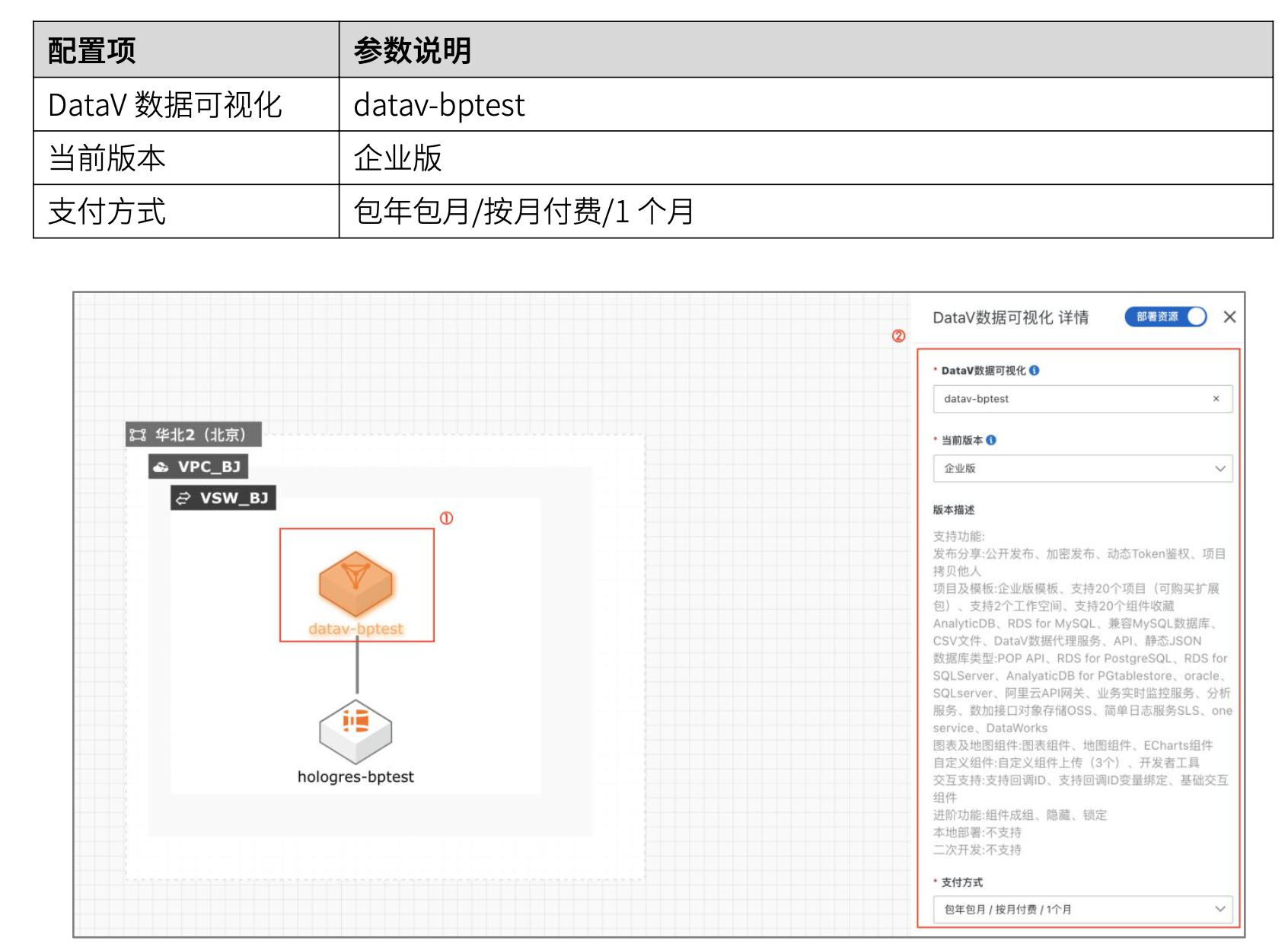
Task: Click the hologres-bptest node label
Action: 355,776
